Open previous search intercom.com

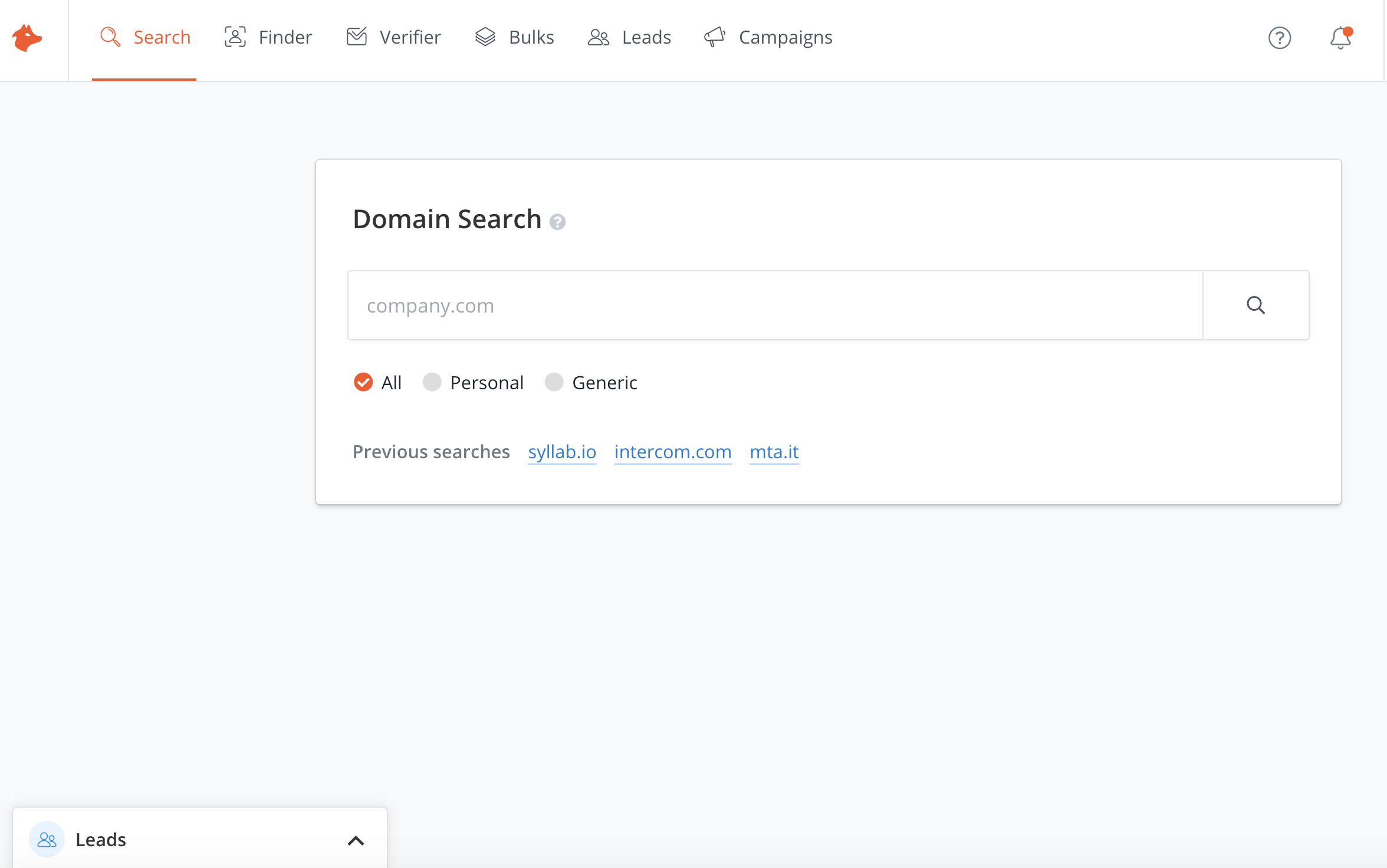672,452
